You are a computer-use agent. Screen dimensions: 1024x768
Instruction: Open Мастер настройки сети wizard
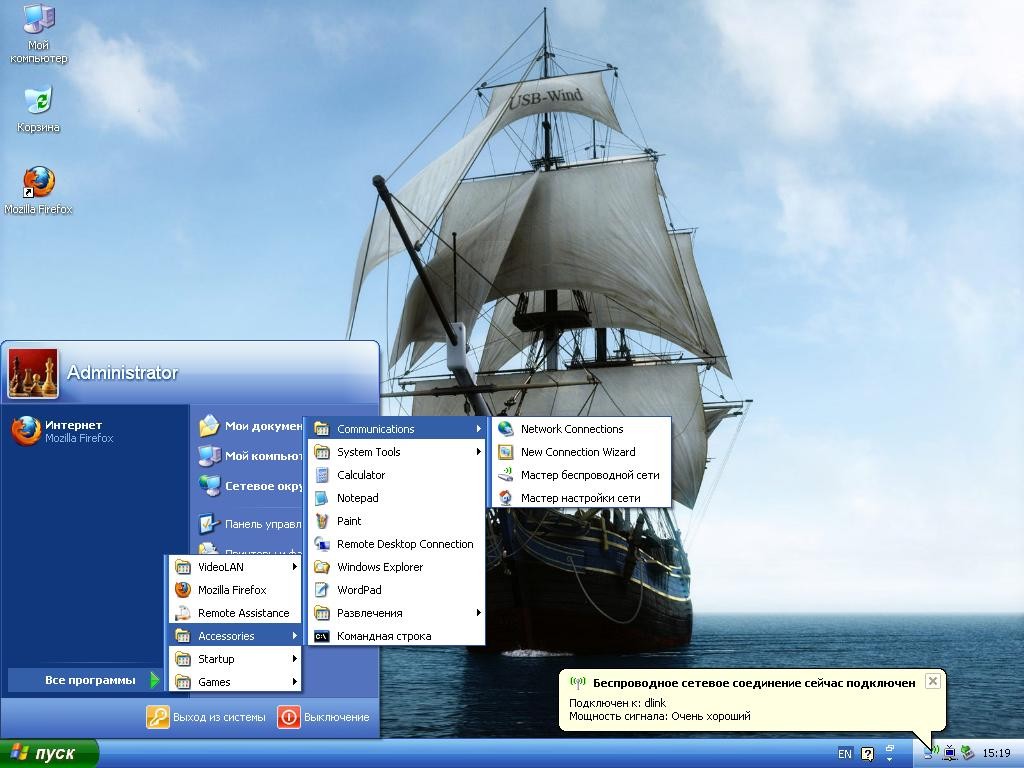pyautogui.click(x=581, y=498)
